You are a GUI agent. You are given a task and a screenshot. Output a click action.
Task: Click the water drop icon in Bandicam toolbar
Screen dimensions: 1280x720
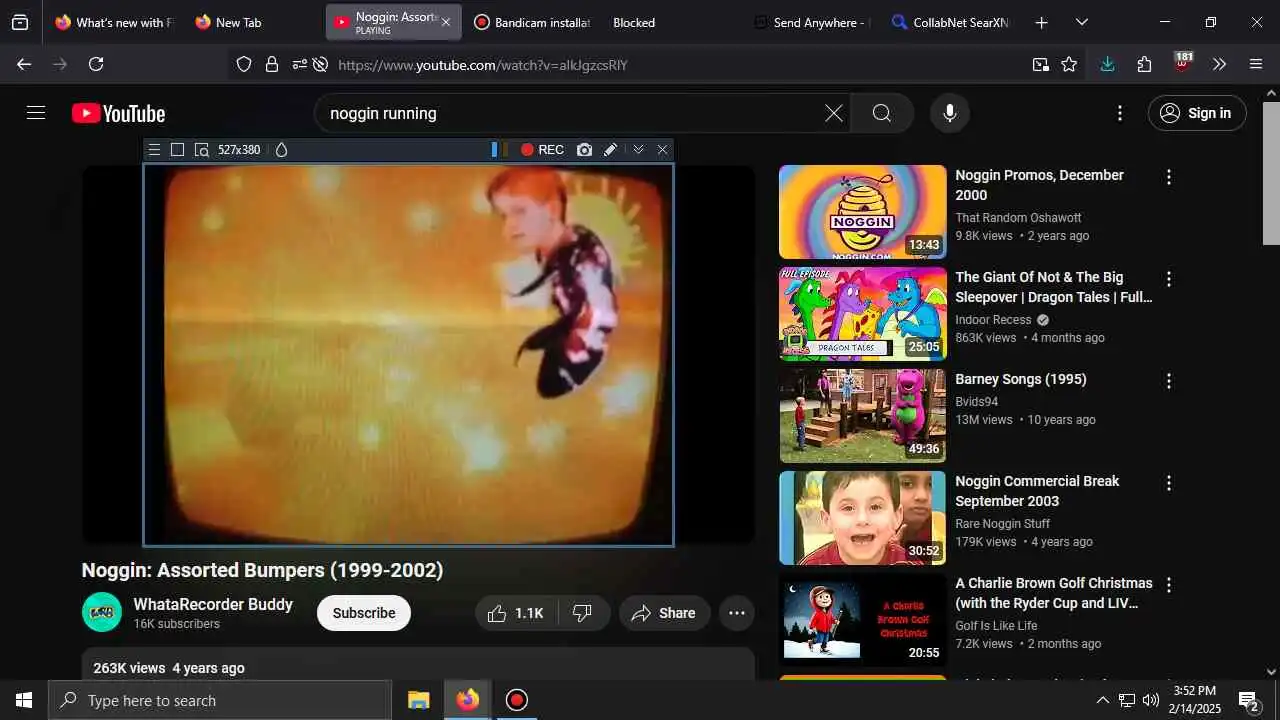point(281,150)
